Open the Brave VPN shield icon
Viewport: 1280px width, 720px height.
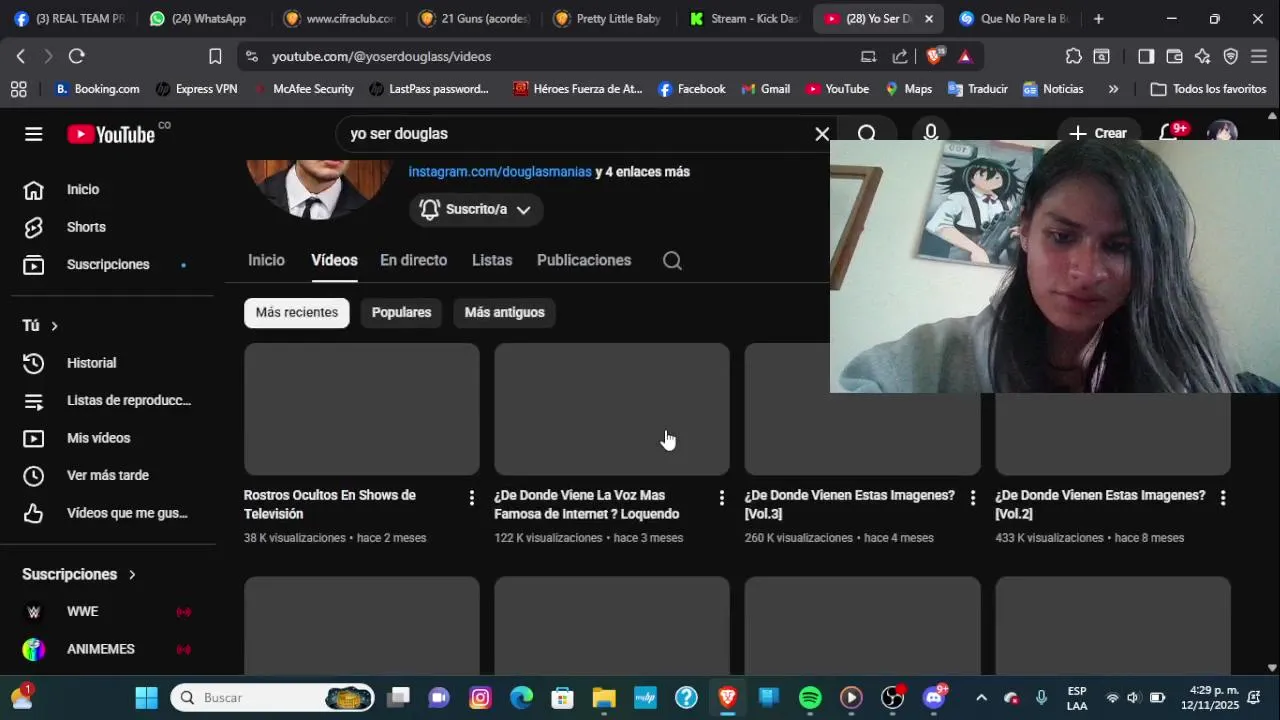1231,56
